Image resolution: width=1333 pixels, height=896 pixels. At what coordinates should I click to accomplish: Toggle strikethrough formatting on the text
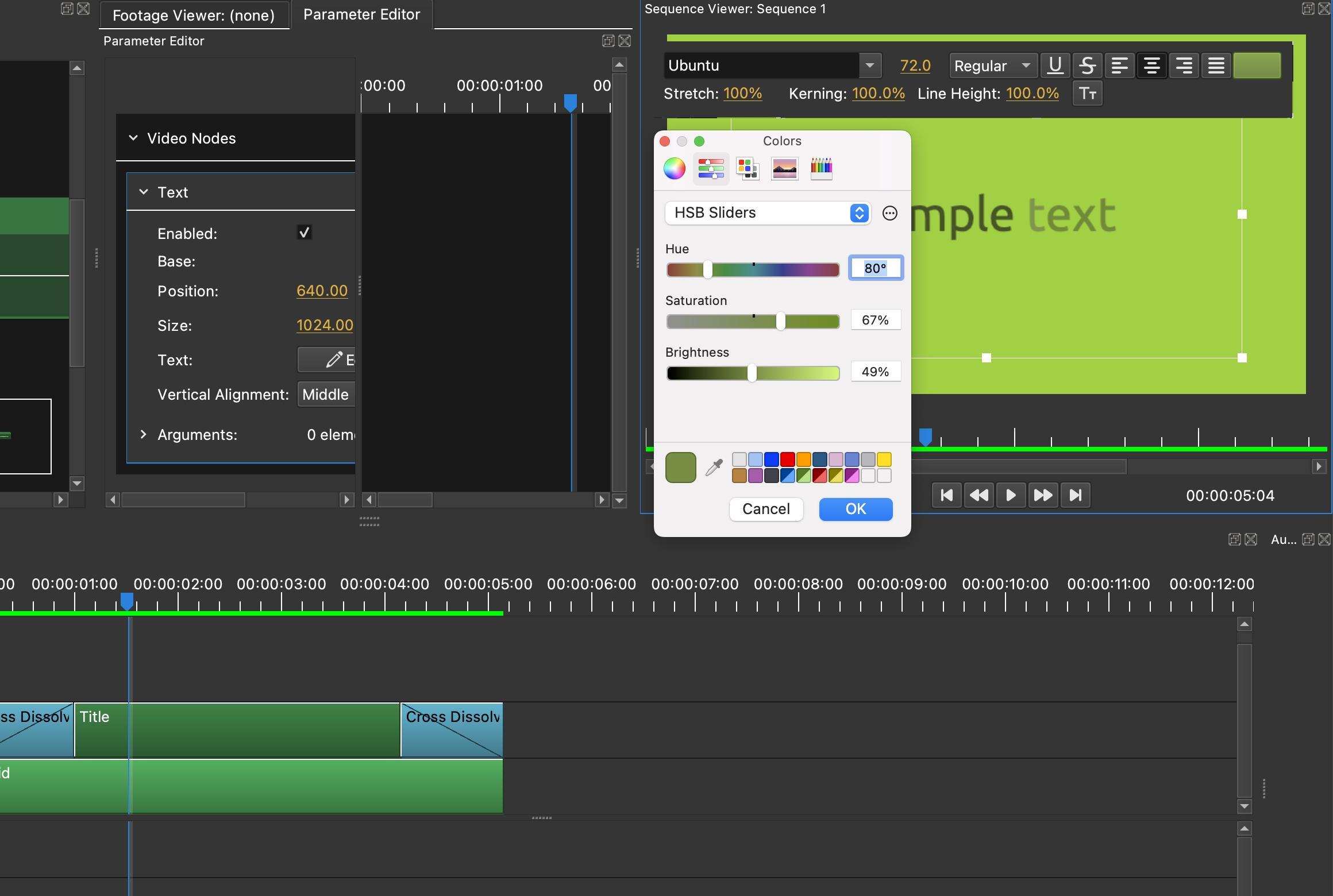[x=1087, y=65]
